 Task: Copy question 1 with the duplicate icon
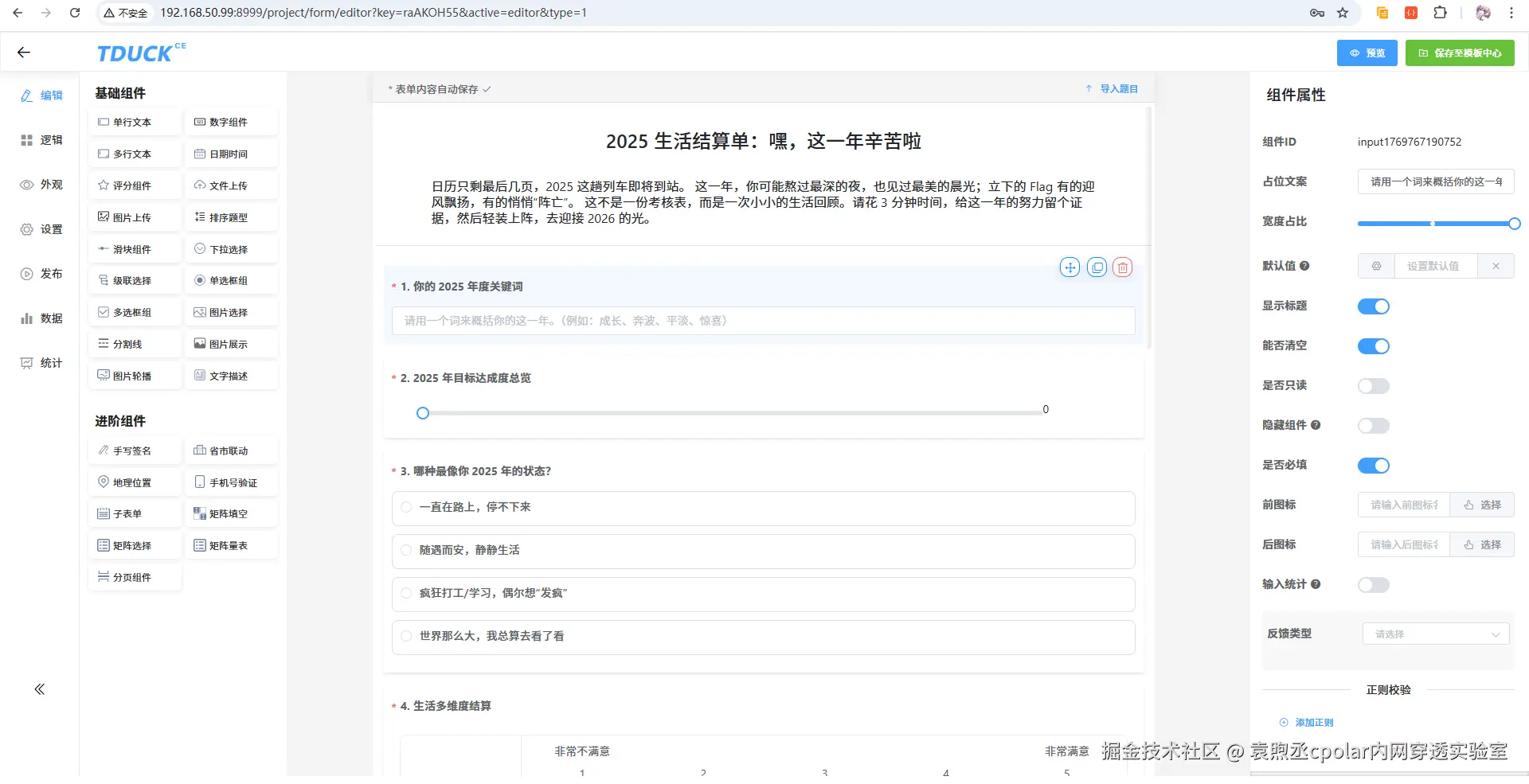(1097, 267)
